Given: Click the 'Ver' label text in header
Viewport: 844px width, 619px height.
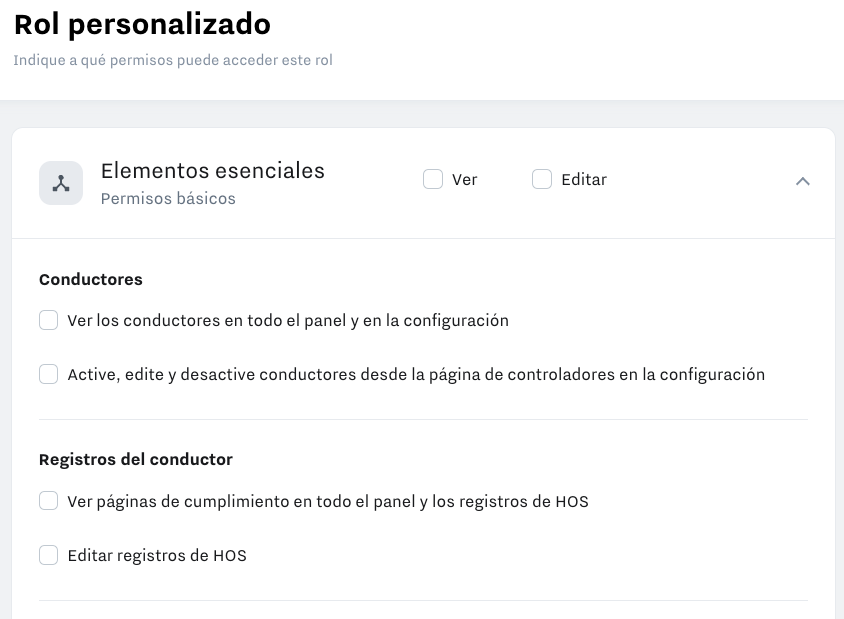Looking at the screenshot, I should click(x=464, y=180).
